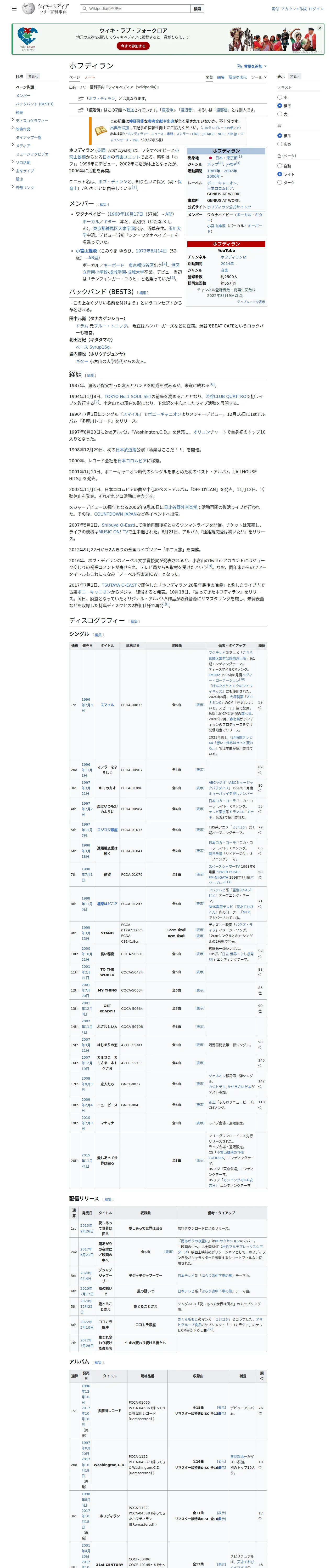The height and width of the screenshot is (1568, 336).
Task: Jump to ページ先頭 in contents
Action: point(25,87)
